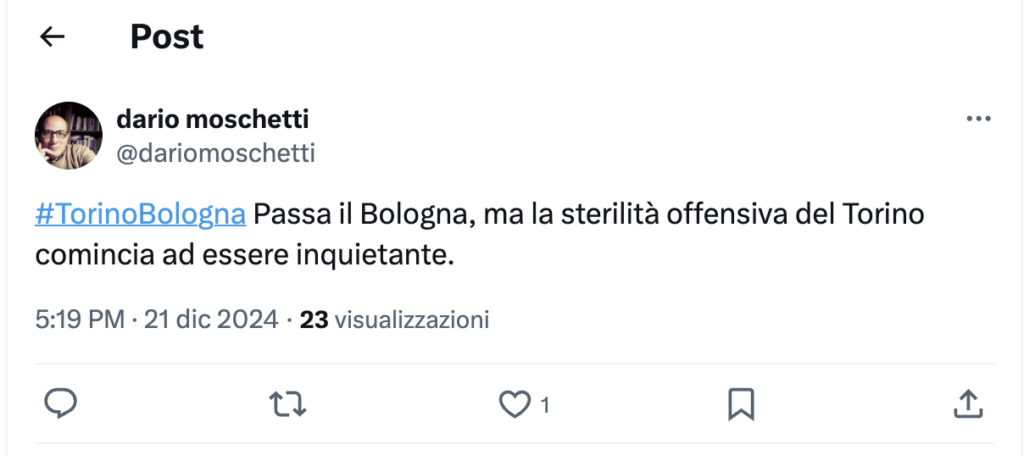1024x456 pixels.
Task: Open the share menu icon
Action: pyautogui.click(x=966, y=403)
